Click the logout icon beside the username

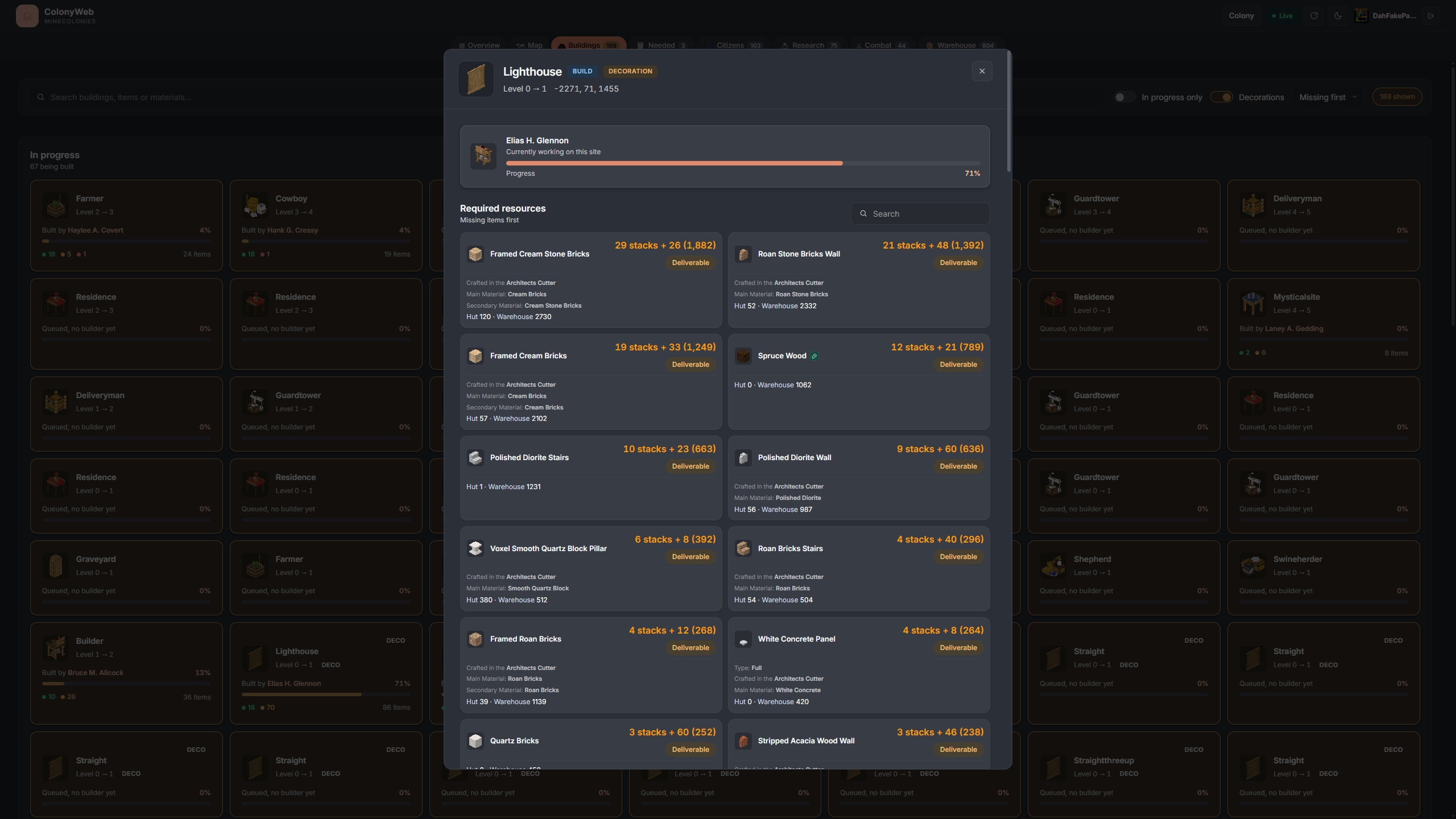(1431, 16)
